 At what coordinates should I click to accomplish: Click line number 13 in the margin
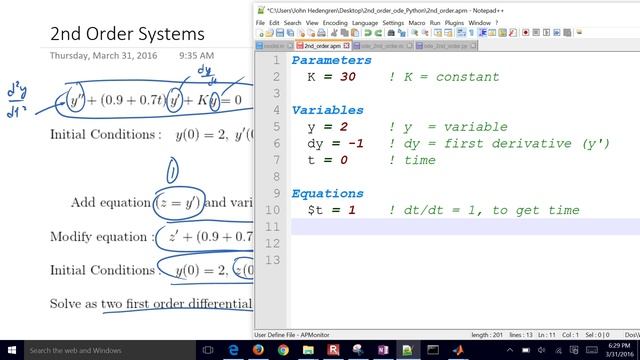272,260
